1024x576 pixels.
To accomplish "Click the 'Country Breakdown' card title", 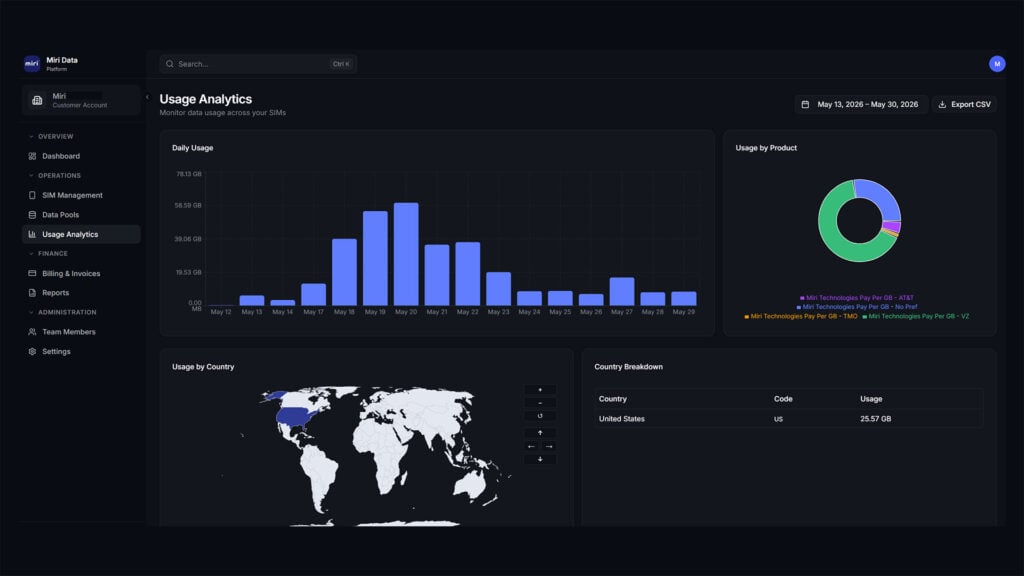I will point(628,367).
